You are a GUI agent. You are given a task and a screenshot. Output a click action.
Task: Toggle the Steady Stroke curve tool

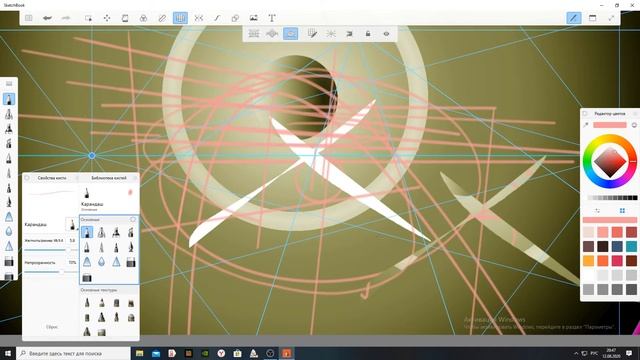click(x=217, y=18)
